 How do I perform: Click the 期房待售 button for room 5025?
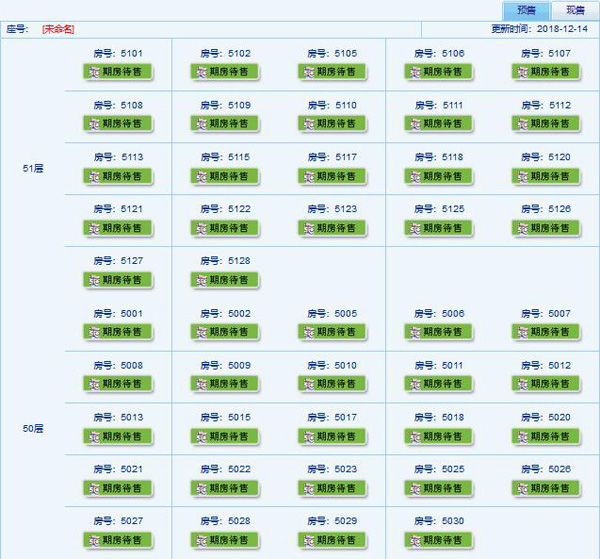439,488
